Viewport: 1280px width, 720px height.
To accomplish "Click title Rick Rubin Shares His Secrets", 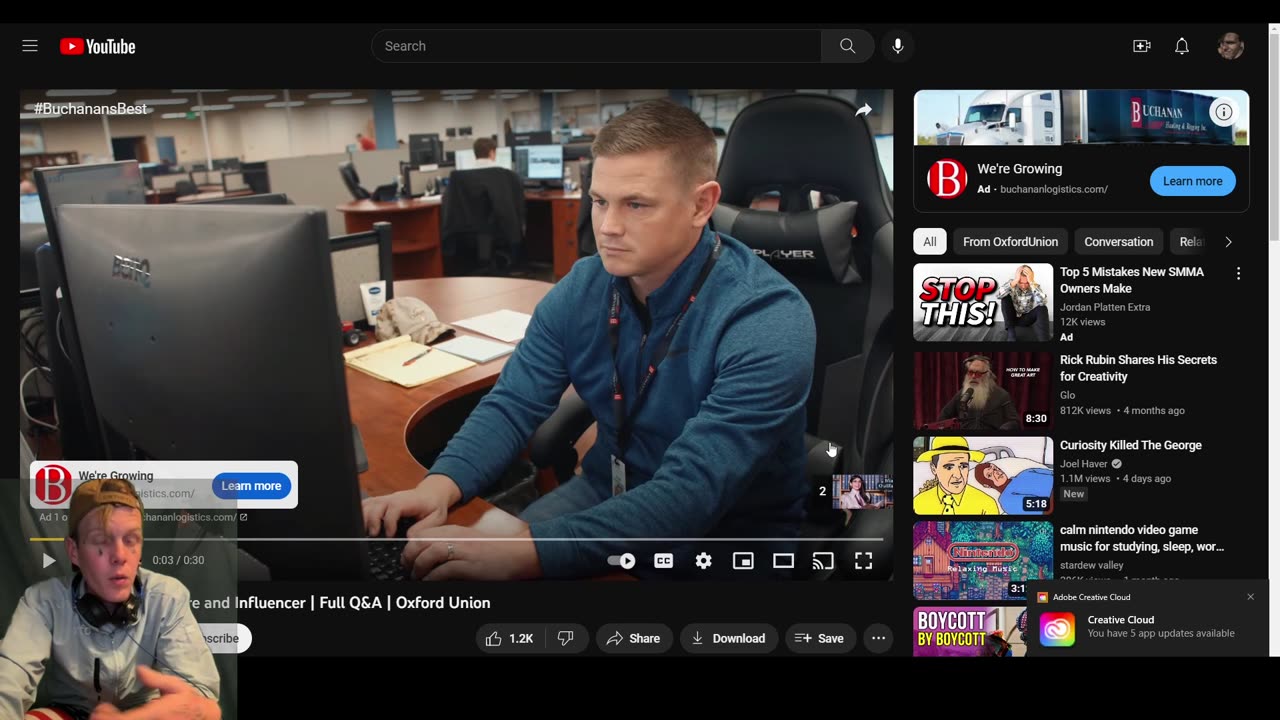I will (x=1138, y=368).
